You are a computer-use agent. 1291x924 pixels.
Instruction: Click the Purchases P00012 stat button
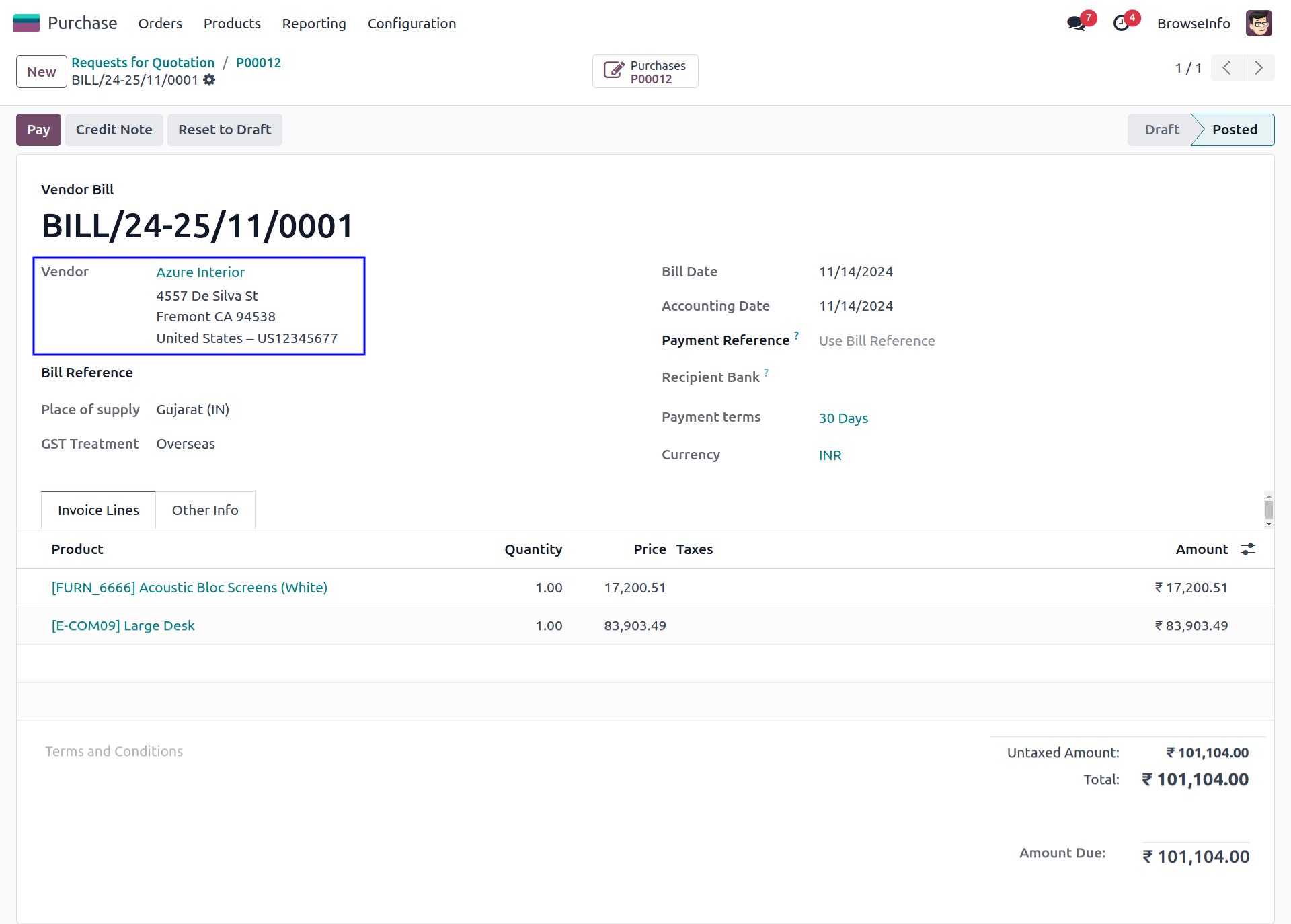(645, 72)
